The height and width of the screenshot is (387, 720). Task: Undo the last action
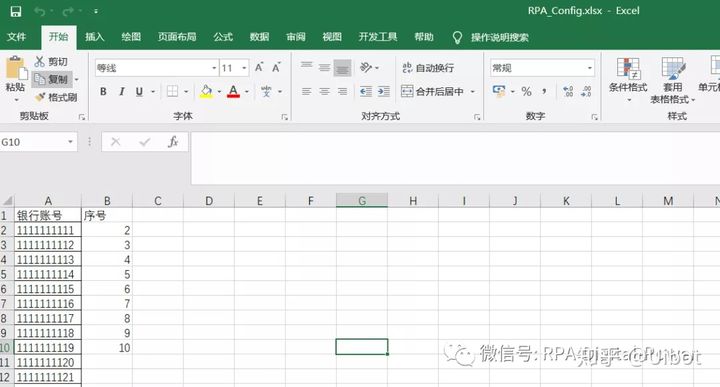pos(39,11)
